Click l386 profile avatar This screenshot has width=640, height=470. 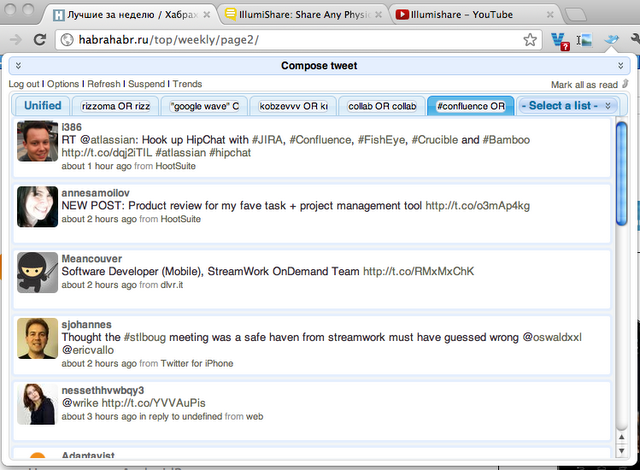[x=38, y=141]
